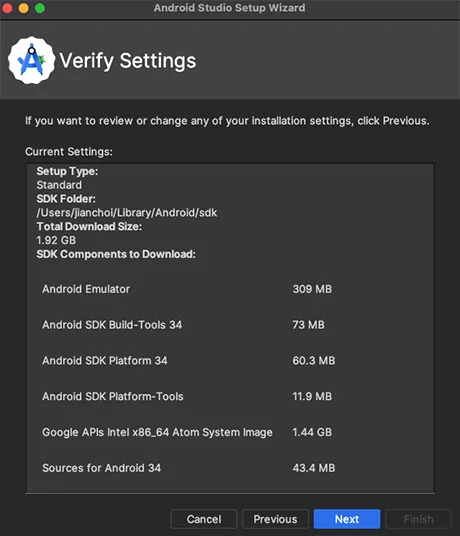Click the Android Studio Setup Wizard title bar

pos(229,8)
